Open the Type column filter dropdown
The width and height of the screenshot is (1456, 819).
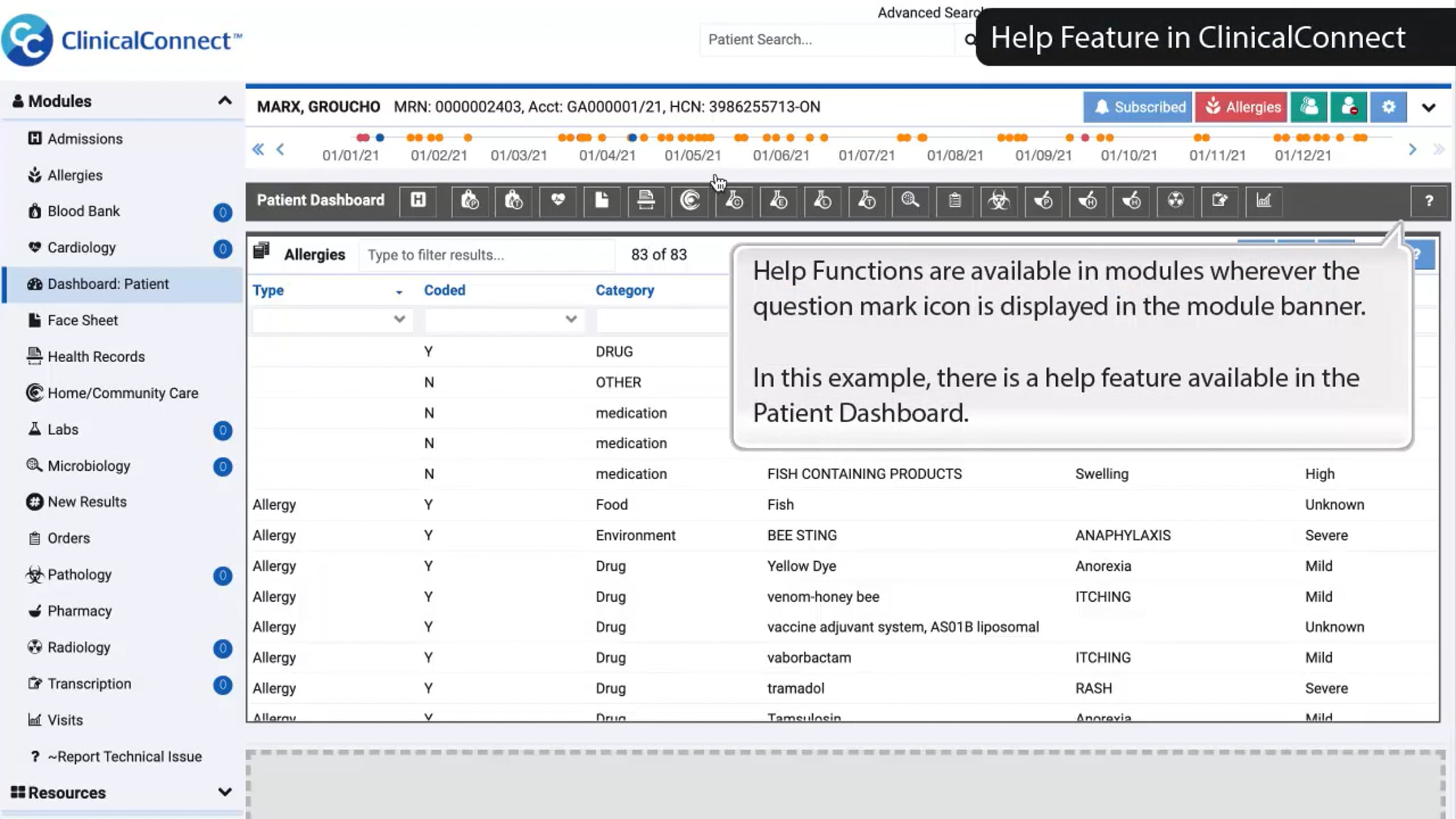click(332, 320)
